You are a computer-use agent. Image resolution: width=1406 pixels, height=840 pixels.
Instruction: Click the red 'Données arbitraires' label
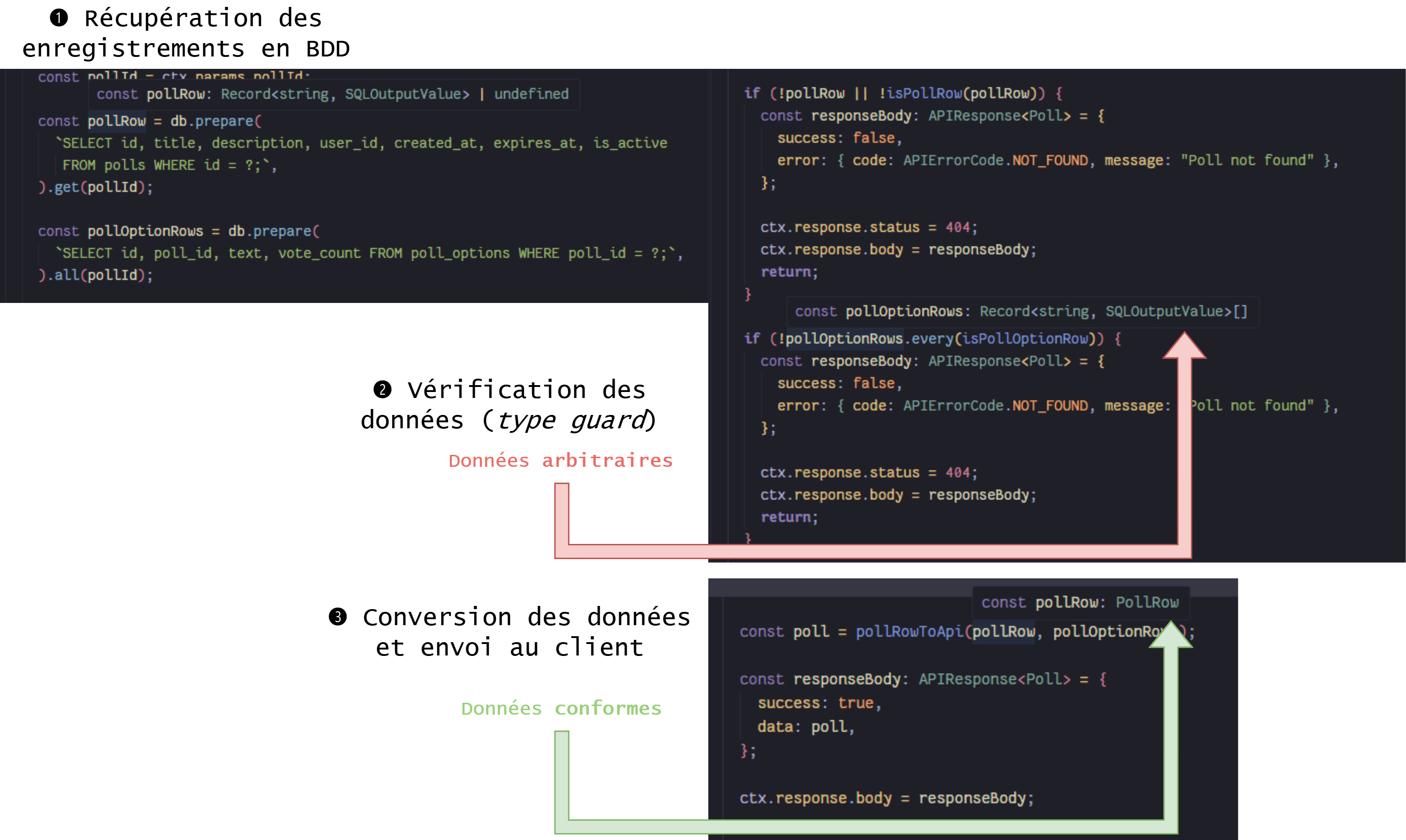[560, 461]
